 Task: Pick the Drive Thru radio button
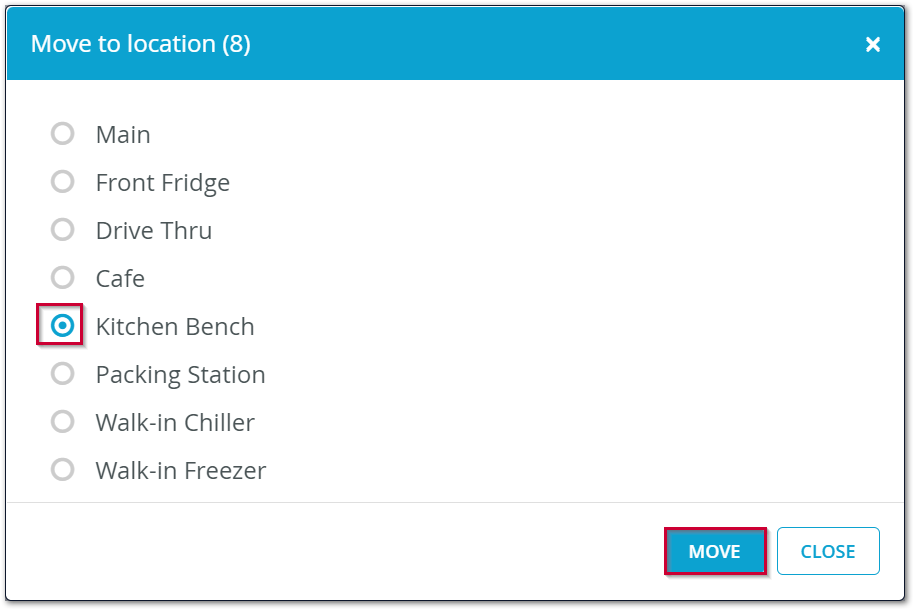tap(63, 229)
